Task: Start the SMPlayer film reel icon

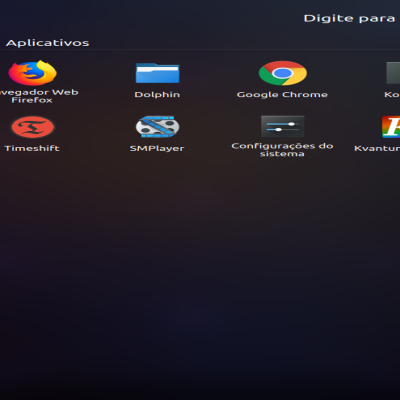Action: (157, 127)
